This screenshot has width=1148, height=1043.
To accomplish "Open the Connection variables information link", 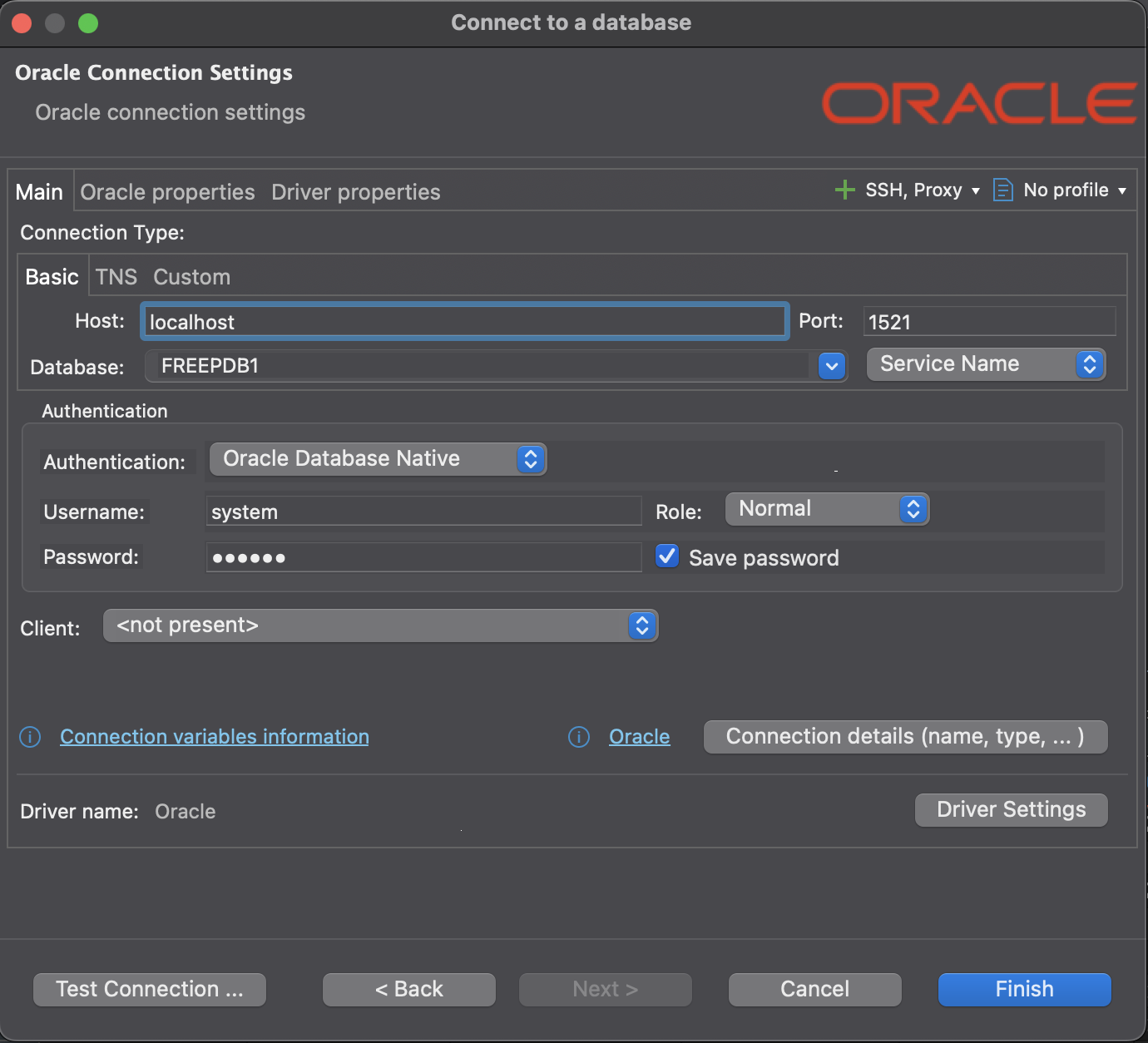I will 215,737.
